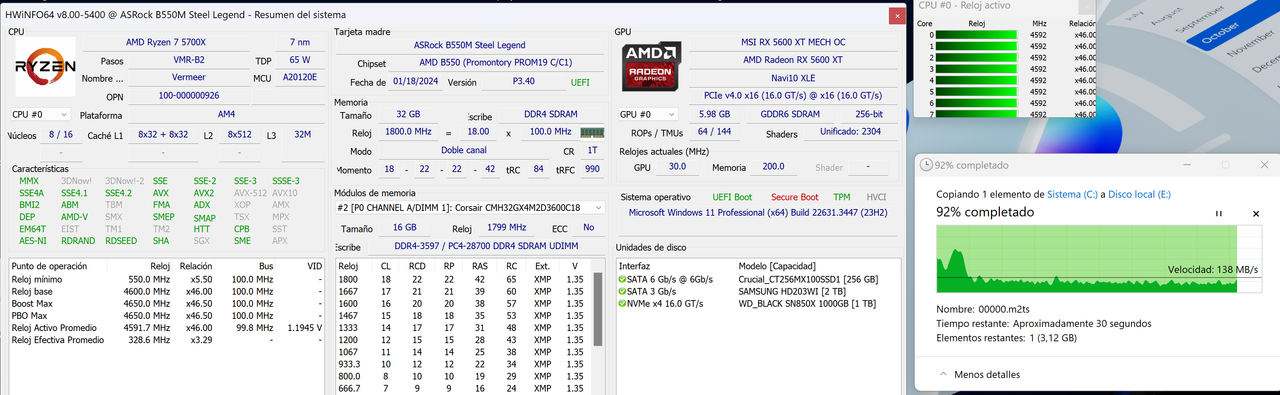1280x395 pixels.
Task: Open the CPU #0 selector dropdown
Action: [x=40, y=115]
